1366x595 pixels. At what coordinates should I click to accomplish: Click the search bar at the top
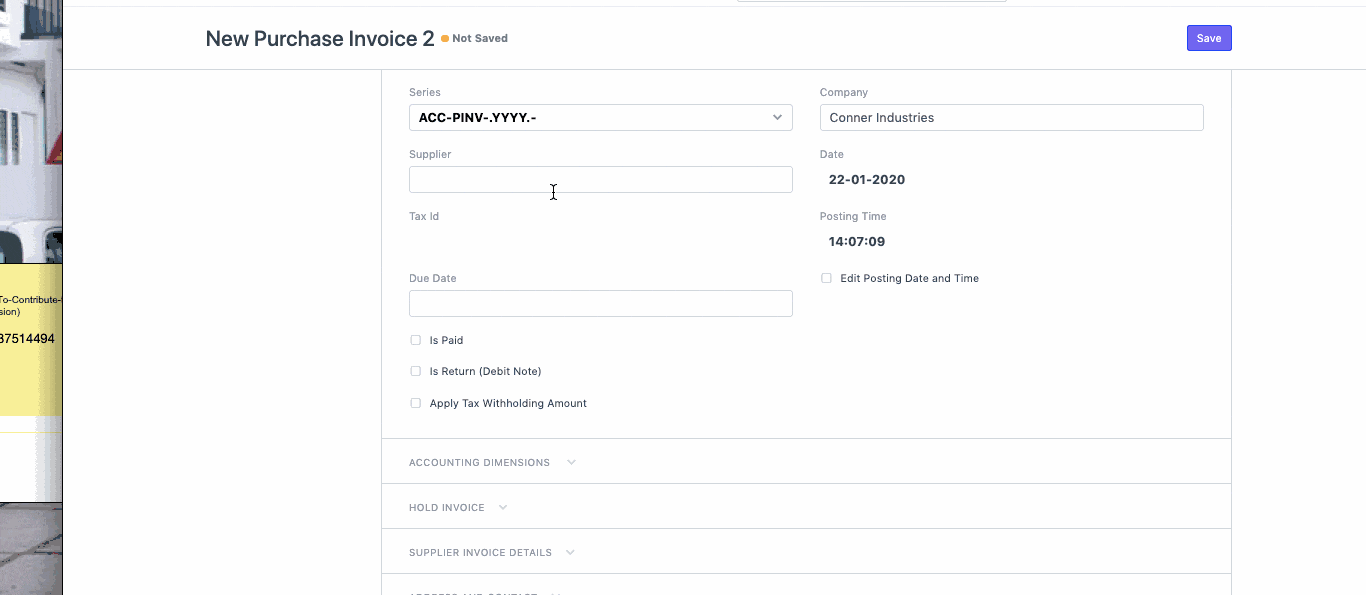870,1
